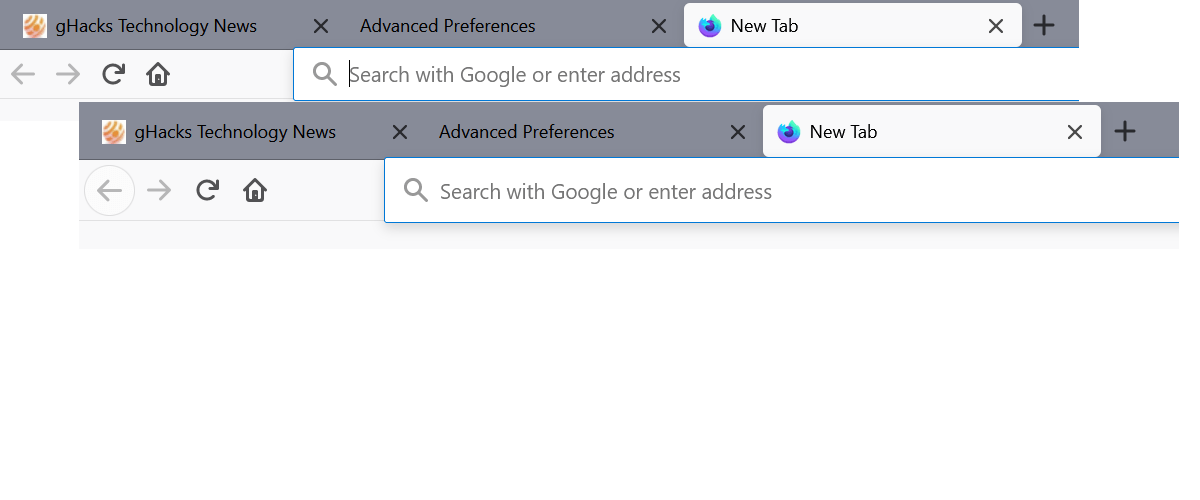Image resolution: width=1200 pixels, height=500 pixels.
Task: Click the reload icon in the upper toolbar
Action: pyautogui.click(x=114, y=74)
